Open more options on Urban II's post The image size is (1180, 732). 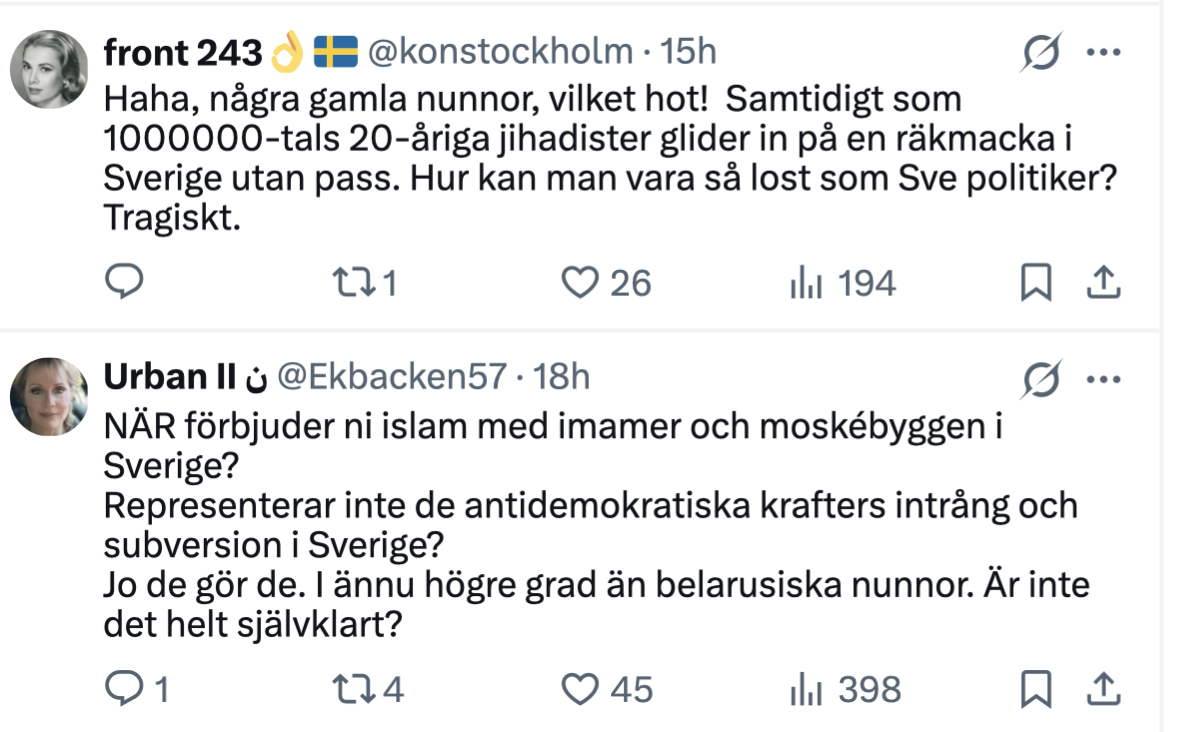click(1103, 379)
